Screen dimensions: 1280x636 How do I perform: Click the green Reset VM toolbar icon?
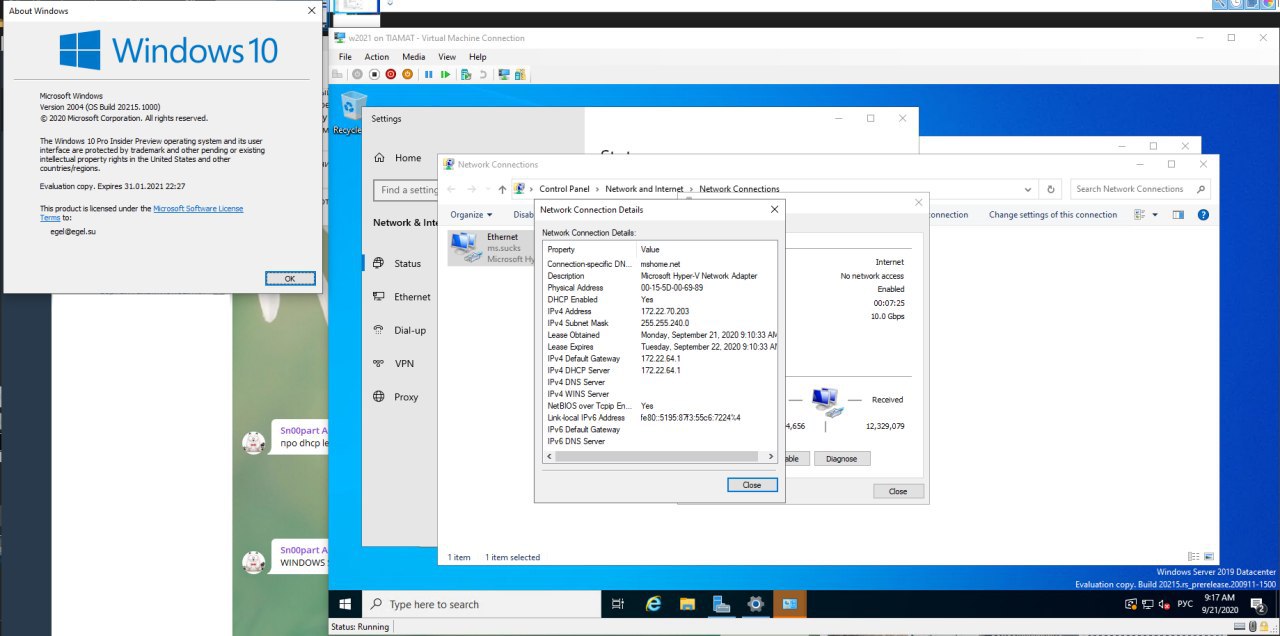coord(445,74)
